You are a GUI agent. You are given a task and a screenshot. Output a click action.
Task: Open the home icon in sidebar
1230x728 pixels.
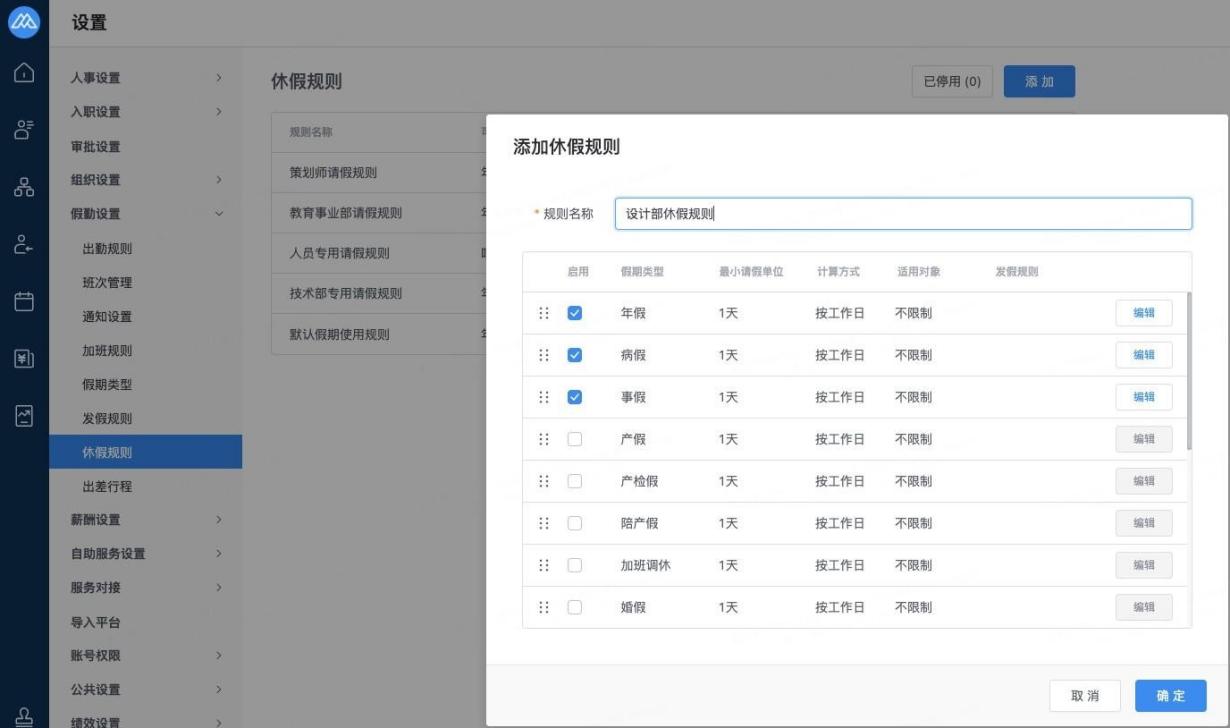[x=23, y=73]
